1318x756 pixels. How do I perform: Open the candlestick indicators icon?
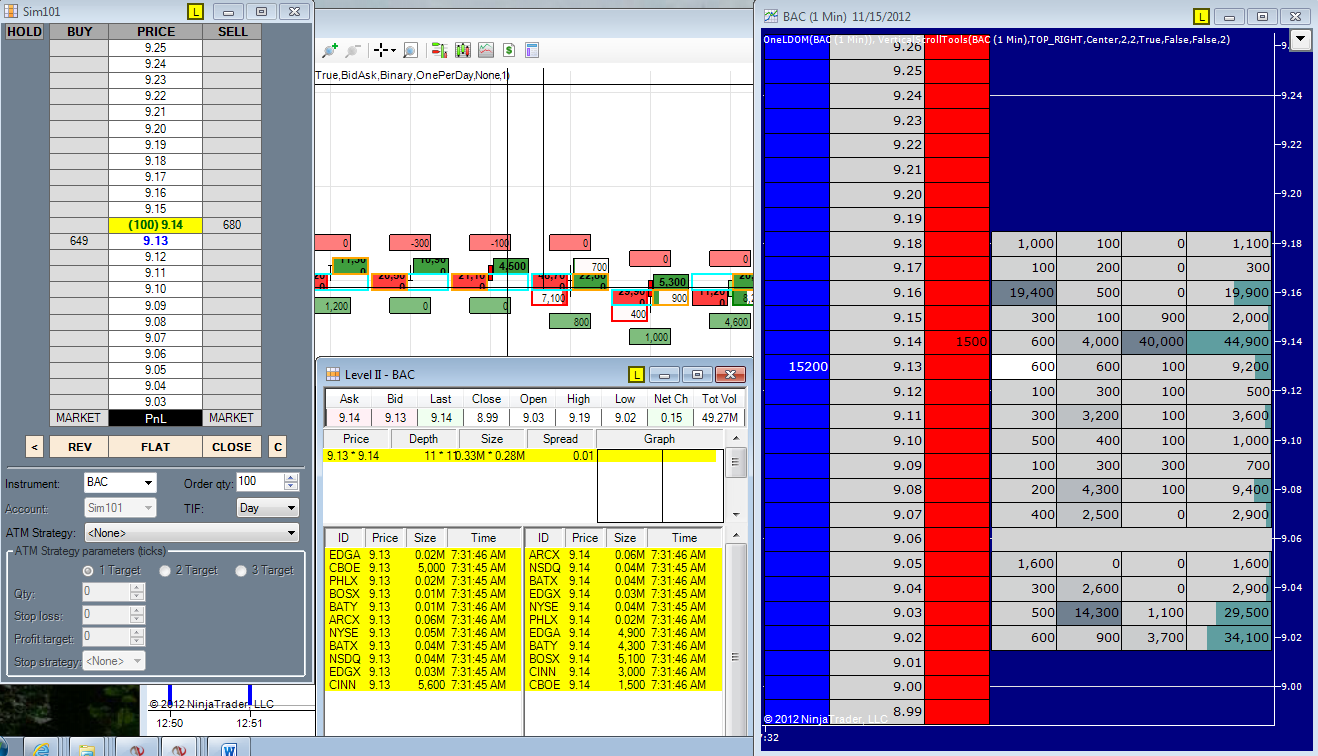tap(463, 50)
